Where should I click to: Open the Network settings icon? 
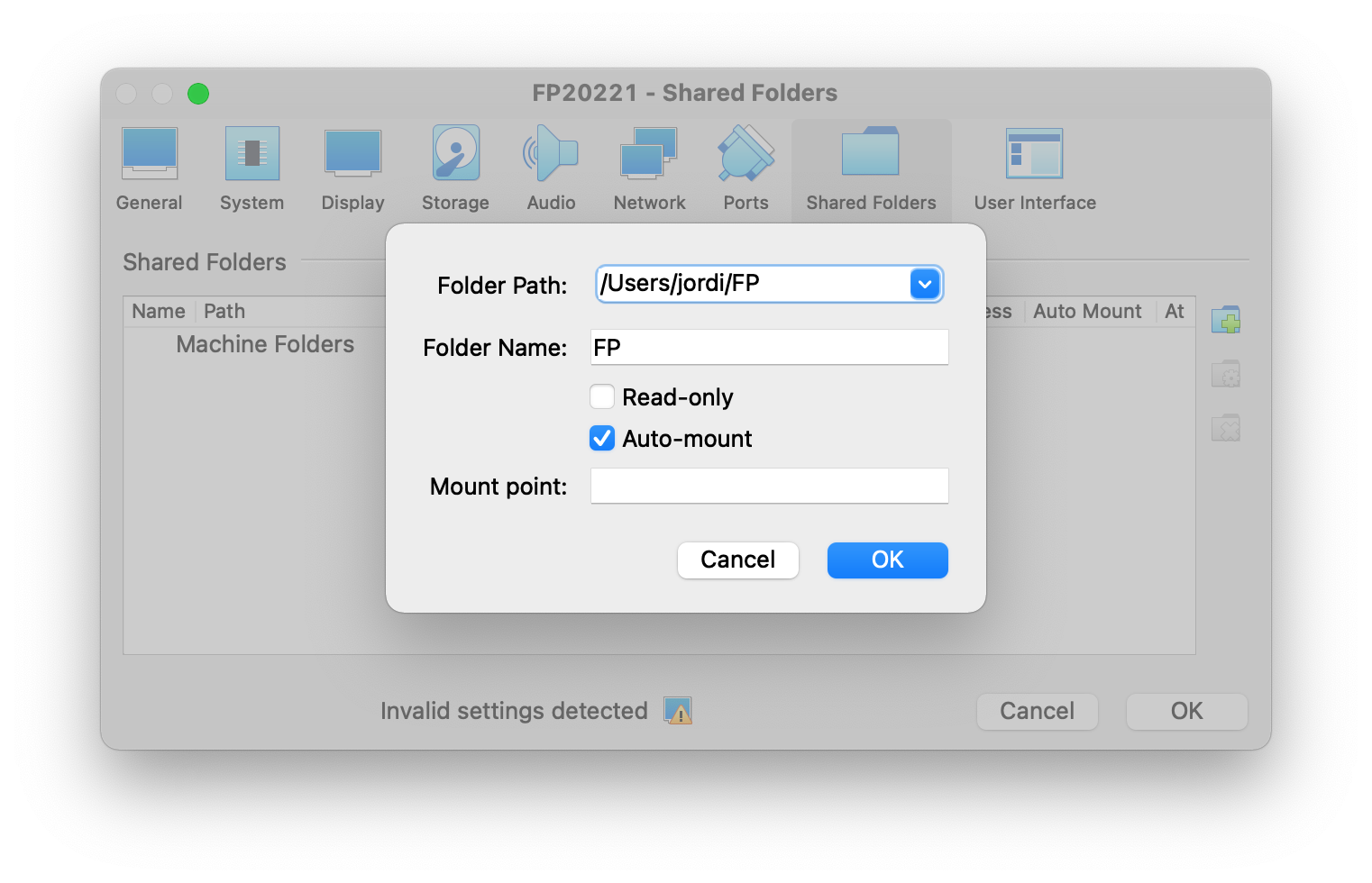pos(649,155)
